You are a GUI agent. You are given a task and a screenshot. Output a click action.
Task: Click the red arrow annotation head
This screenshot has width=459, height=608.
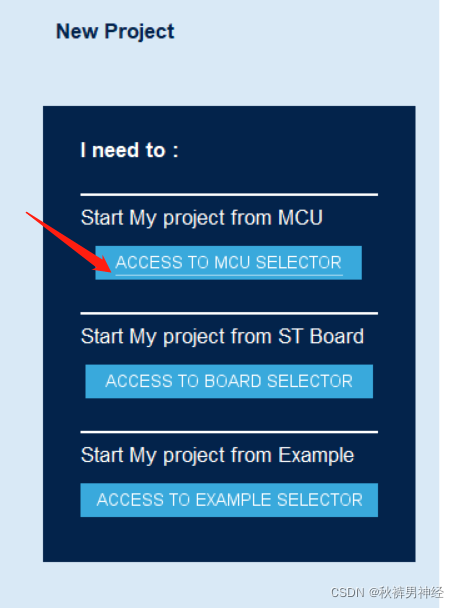[104, 264]
